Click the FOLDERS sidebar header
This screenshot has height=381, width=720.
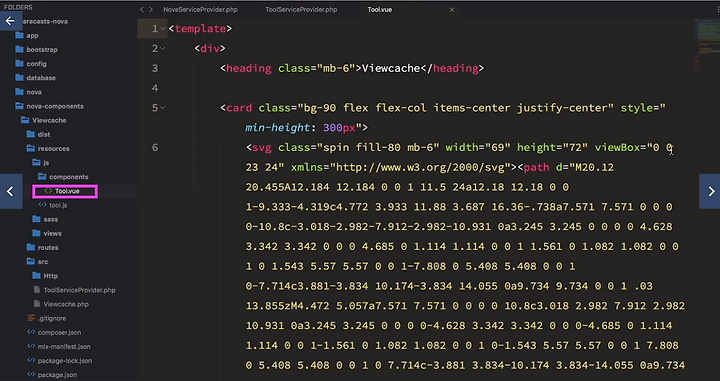pyautogui.click(x=18, y=7)
